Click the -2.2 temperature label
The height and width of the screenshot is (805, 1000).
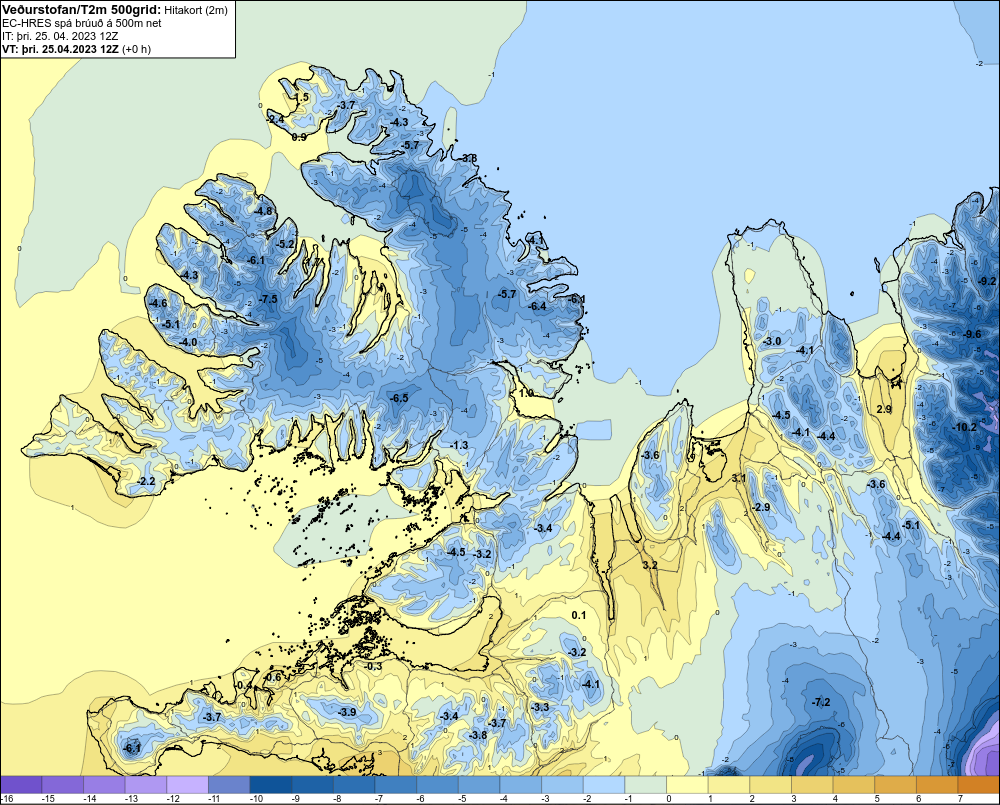pos(147,481)
